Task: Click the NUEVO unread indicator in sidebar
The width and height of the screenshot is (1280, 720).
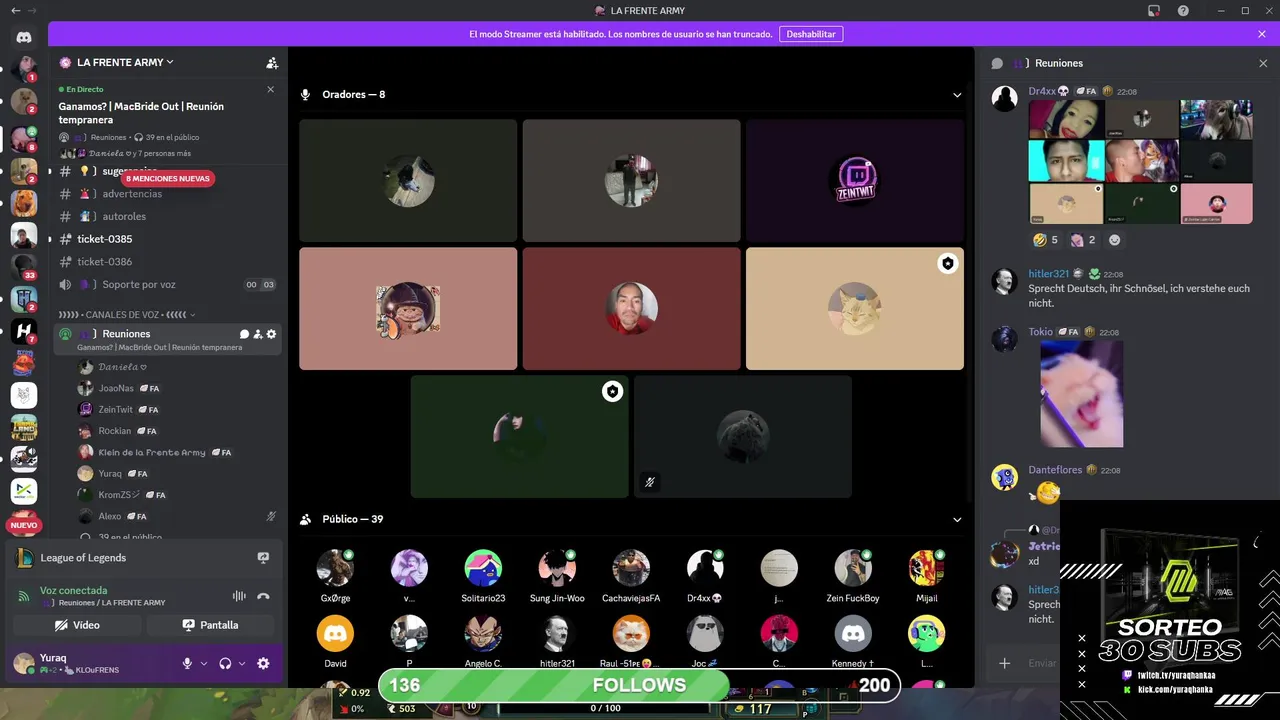Action: (24, 525)
